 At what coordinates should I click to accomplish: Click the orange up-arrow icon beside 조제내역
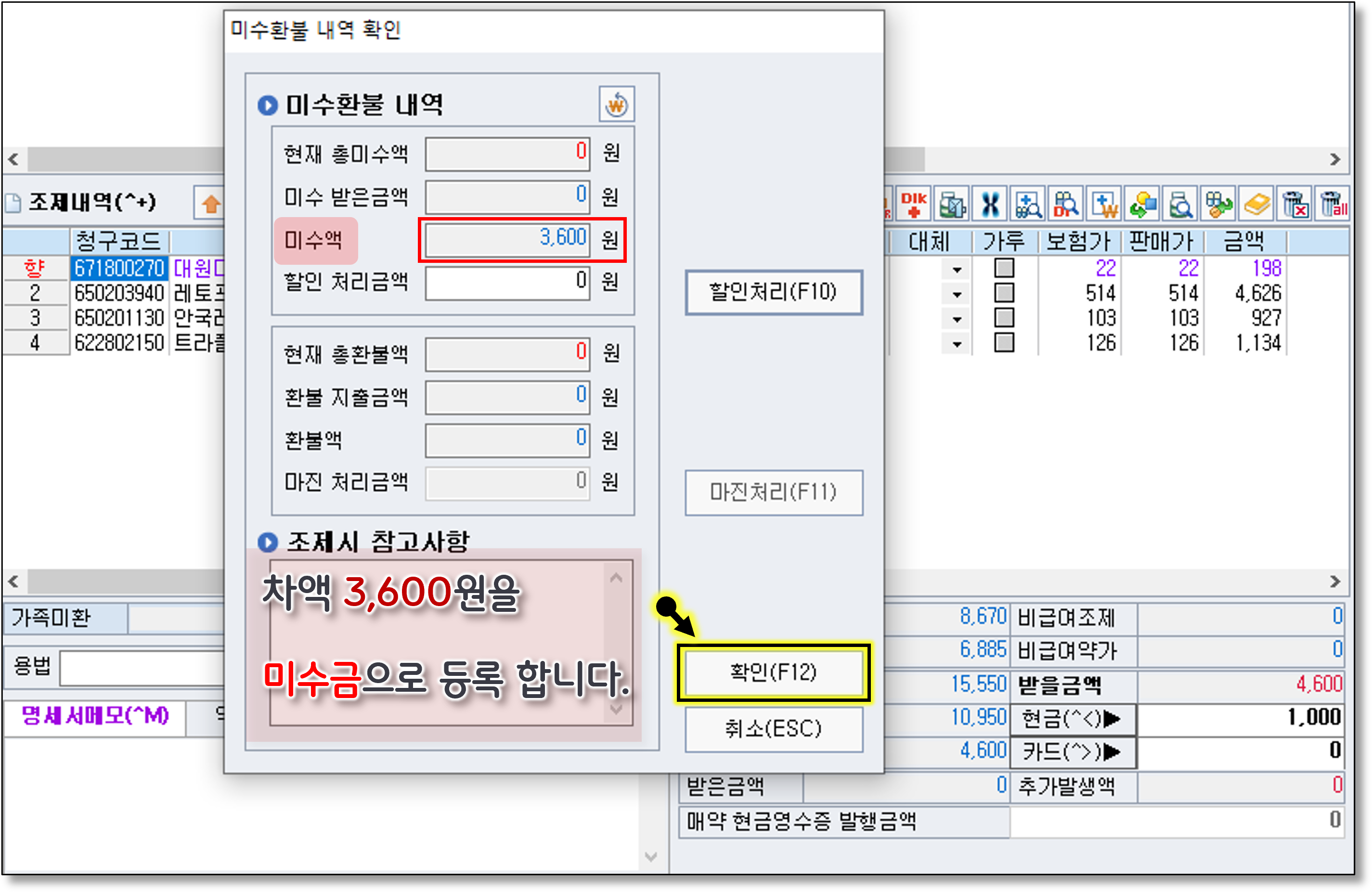210,204
